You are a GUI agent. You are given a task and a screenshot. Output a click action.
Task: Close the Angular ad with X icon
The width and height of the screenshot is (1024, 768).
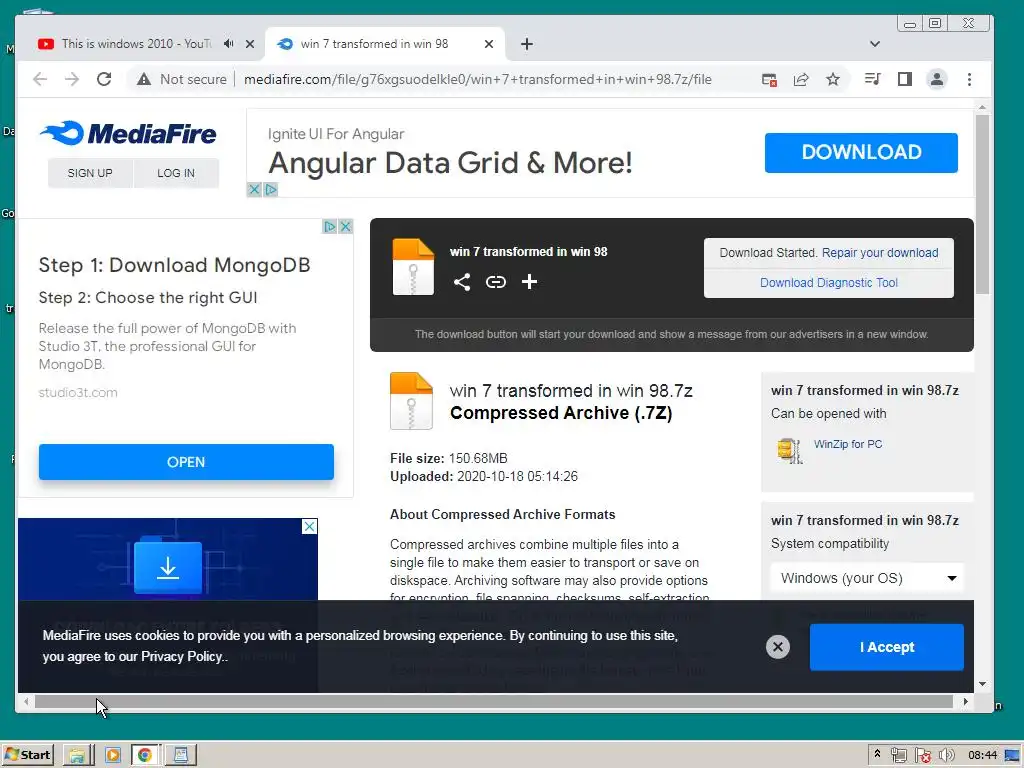coord(254,189)
